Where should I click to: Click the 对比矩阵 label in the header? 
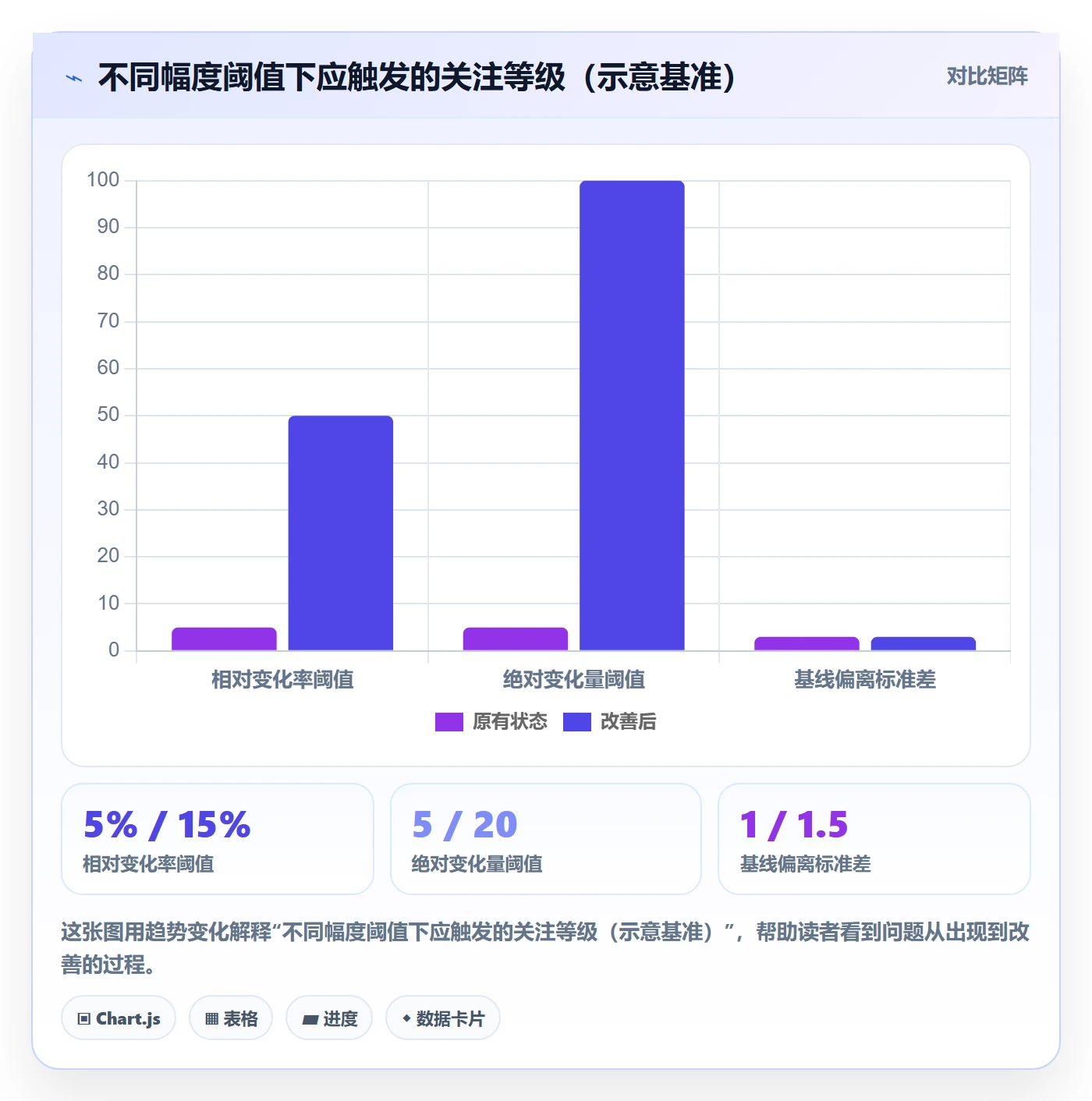tap(987, 76)
